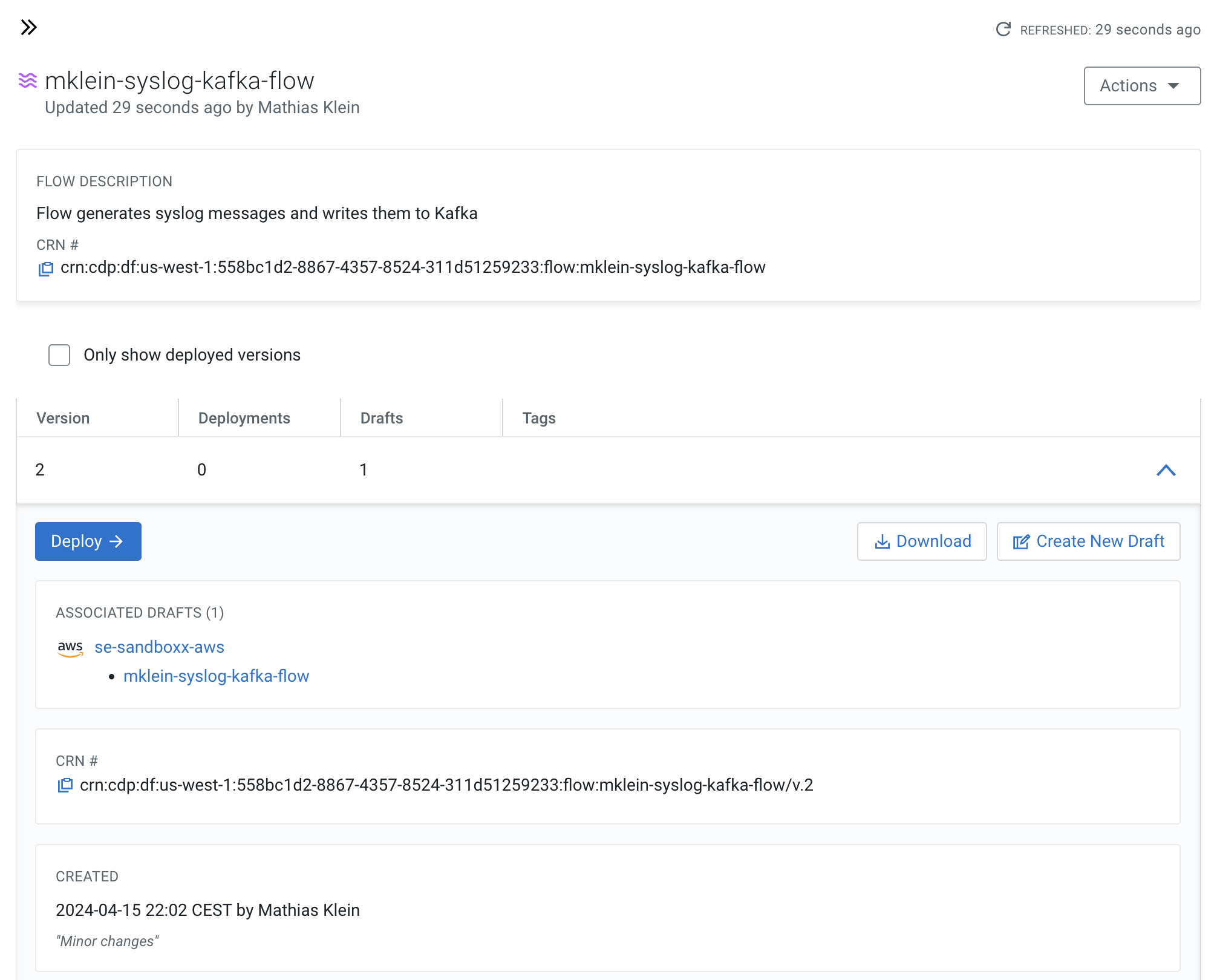Click the Download button label
Screen dimensions: 1217x980
[933, 541]
